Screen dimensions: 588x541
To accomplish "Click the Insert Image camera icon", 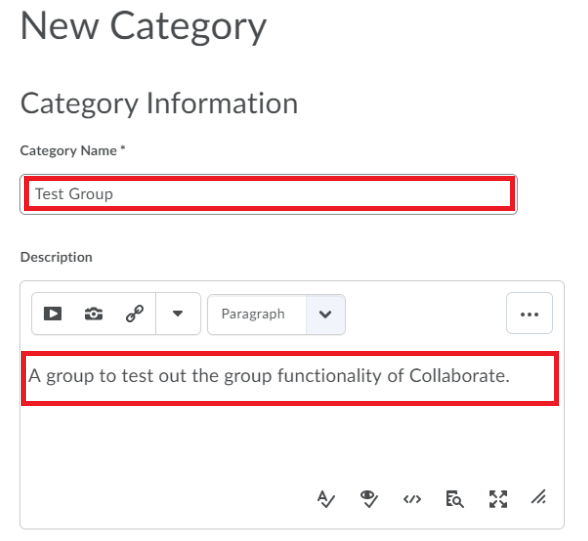I will pos(93,313).
